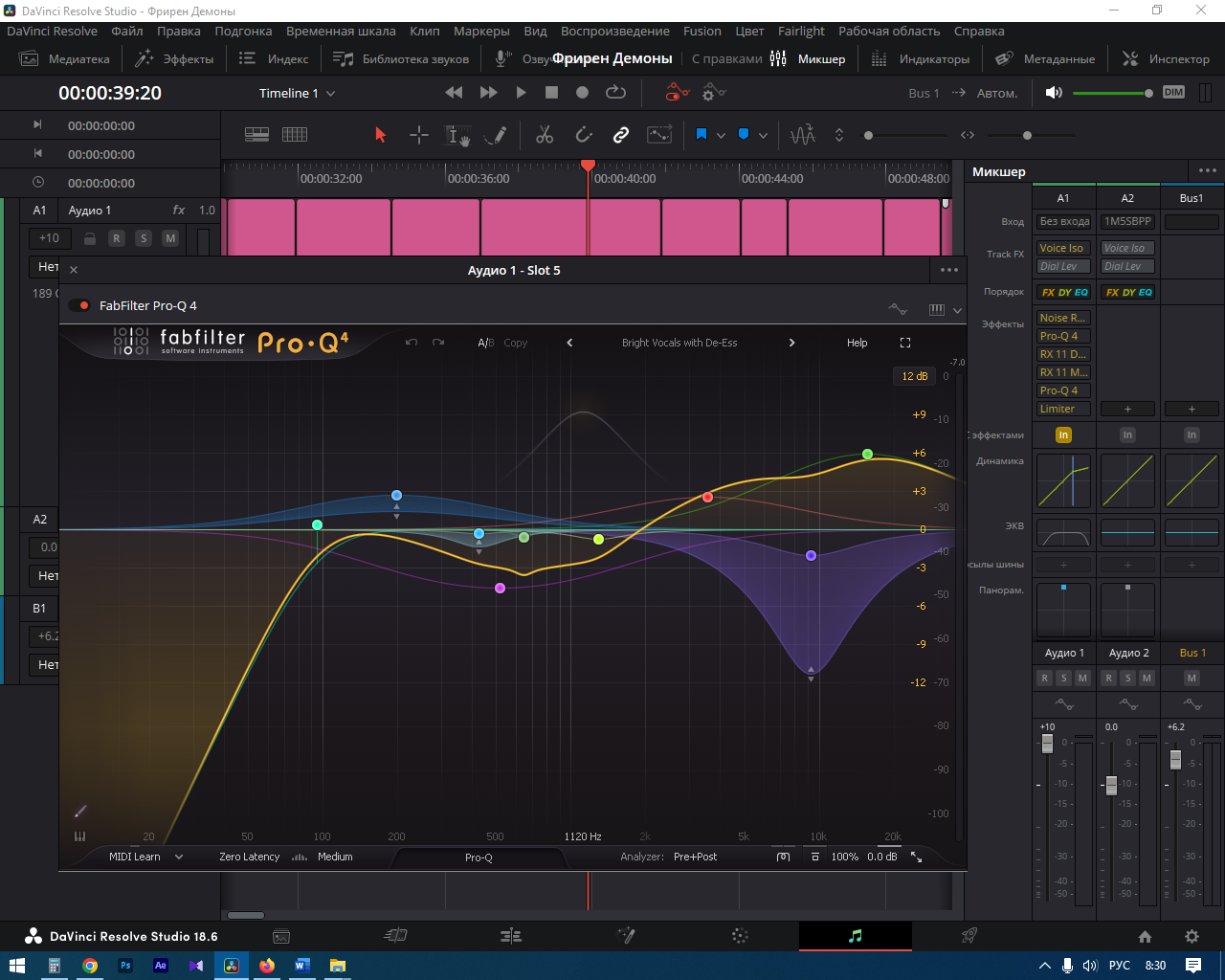Adjust the A1 channel fader
Viewport: 1225px width, 980px height.
tap(1047, 743)
